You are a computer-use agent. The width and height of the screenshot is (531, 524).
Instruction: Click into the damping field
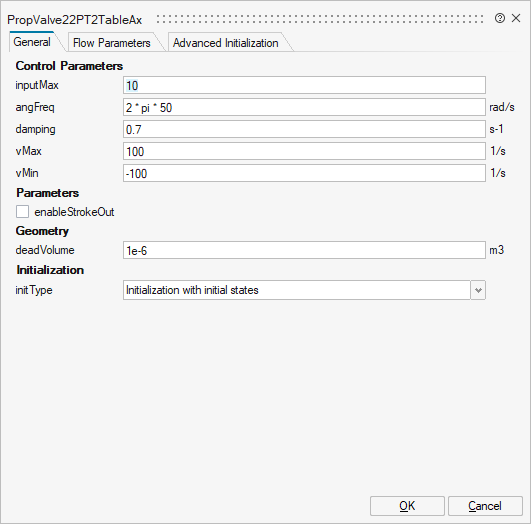[304, 129]
